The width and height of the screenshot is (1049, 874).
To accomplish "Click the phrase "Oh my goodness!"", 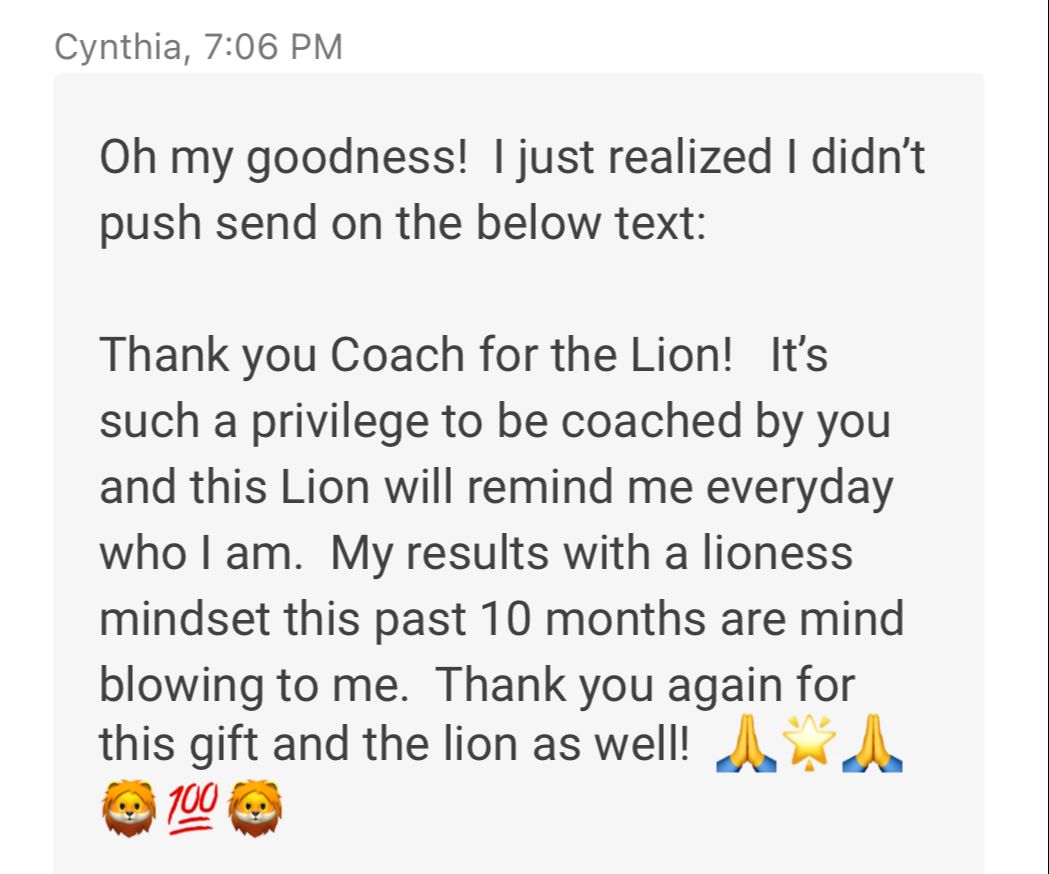I will (x=283, y=159).
